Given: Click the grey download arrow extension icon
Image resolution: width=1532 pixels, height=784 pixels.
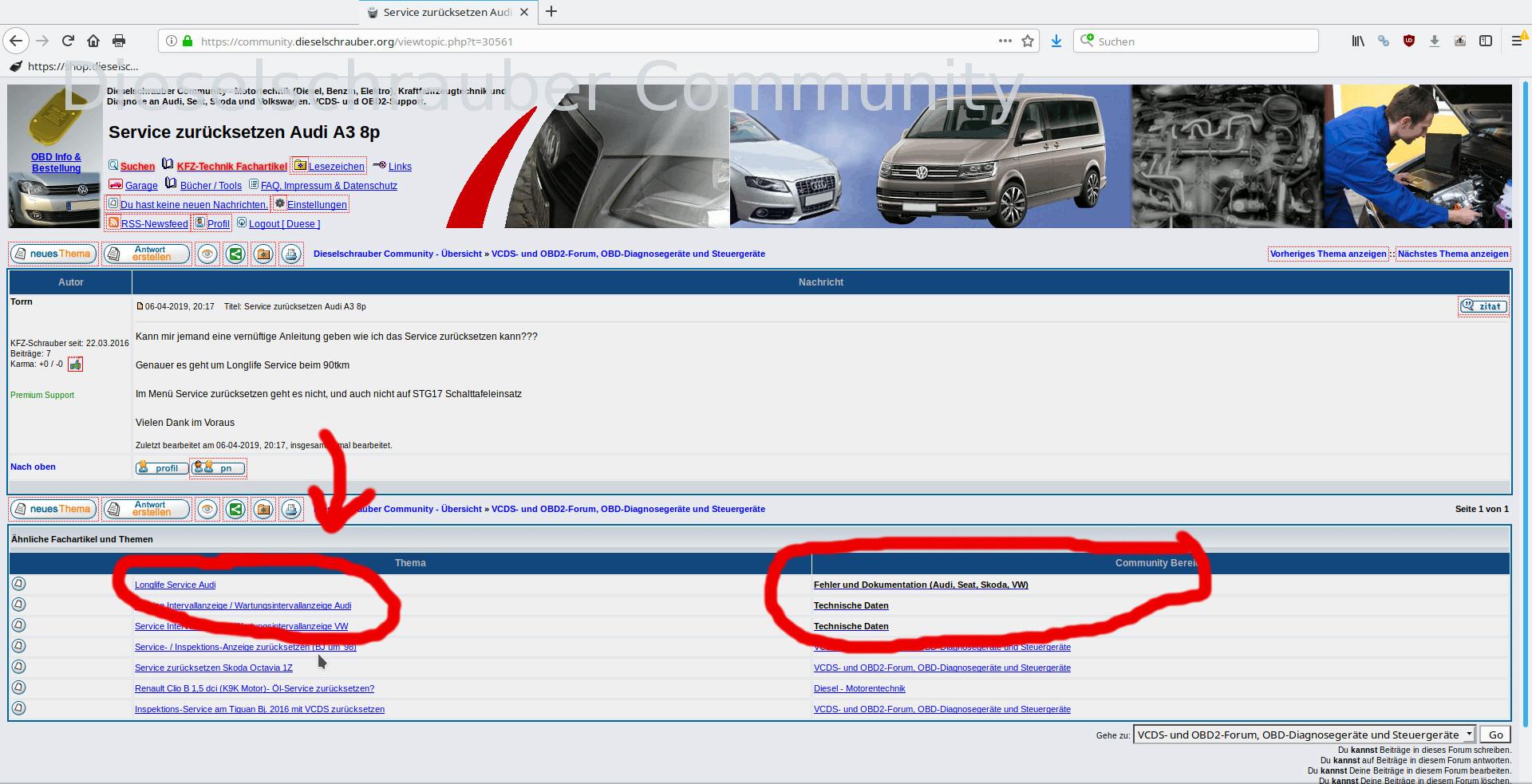Looking at the screenshot, I should 1435,41.
